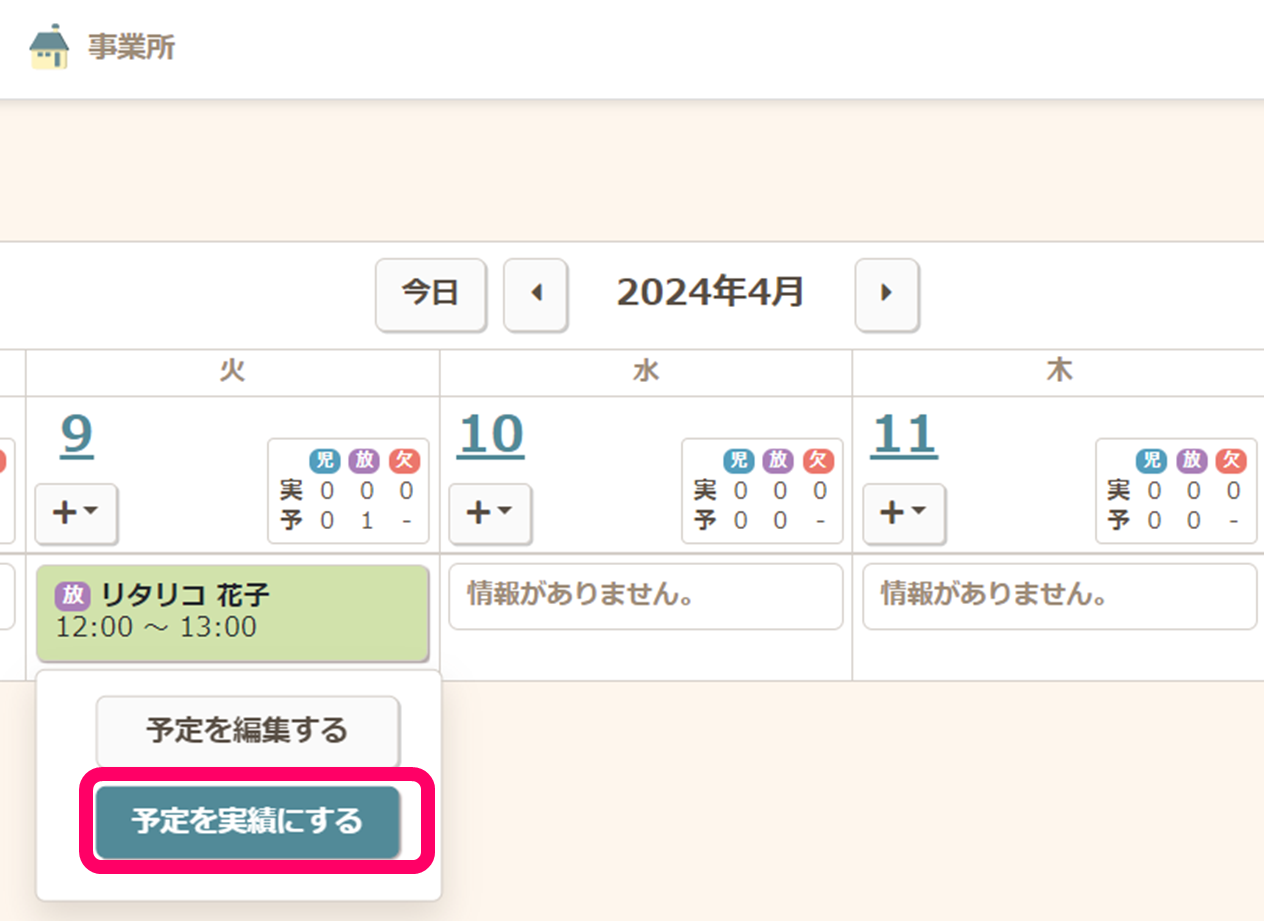Open the plus dropdown for day 11
The height and width of the screenshot is (921, 1264).
pyautogui.click(x=904, y=513)
